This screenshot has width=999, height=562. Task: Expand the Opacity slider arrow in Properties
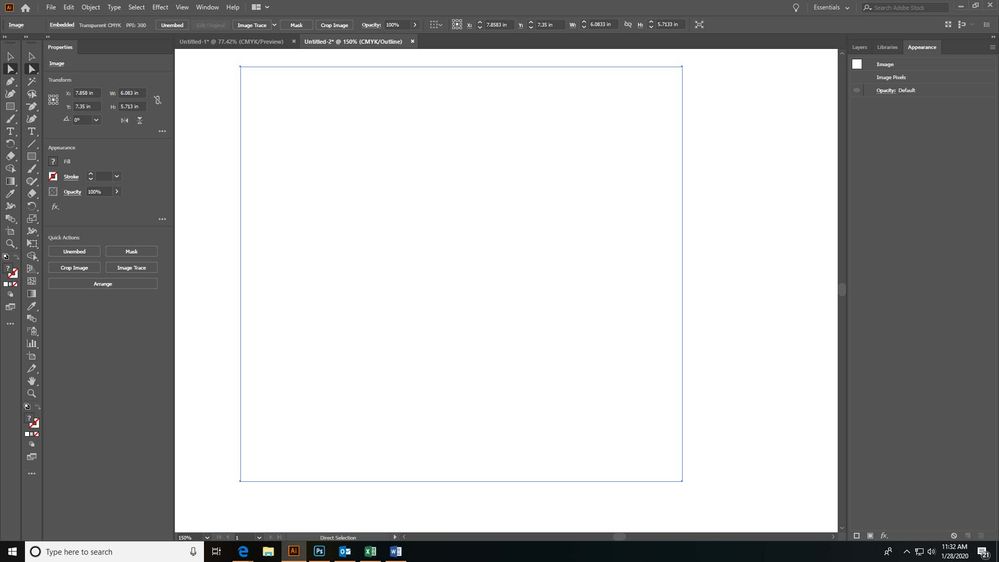(x=117, y=192)
